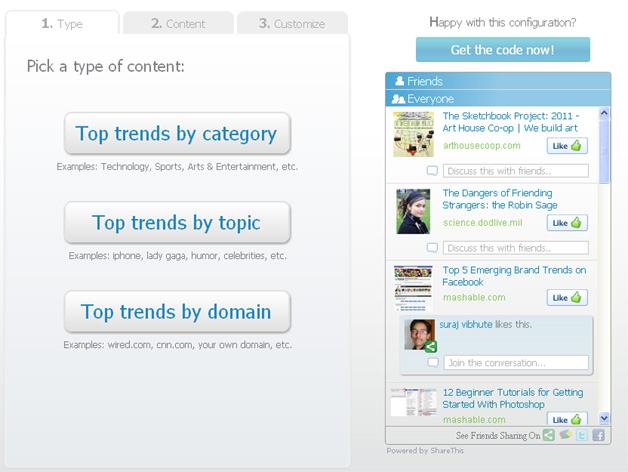Select the Friends section header
628x472 pixels.
click(x=498, y=81)
